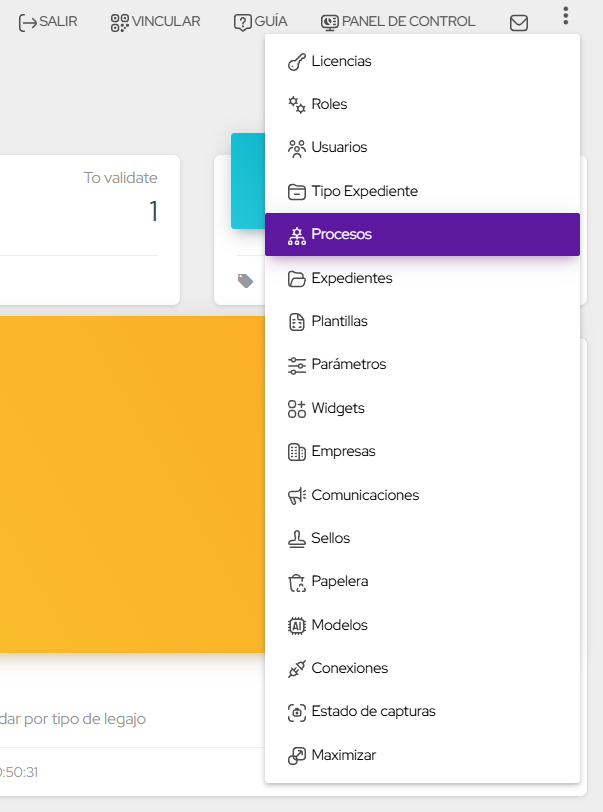The image size is (603, 812).
Task: Click the Widgets grid-plus icon
Action: click(x=296, y=409)
